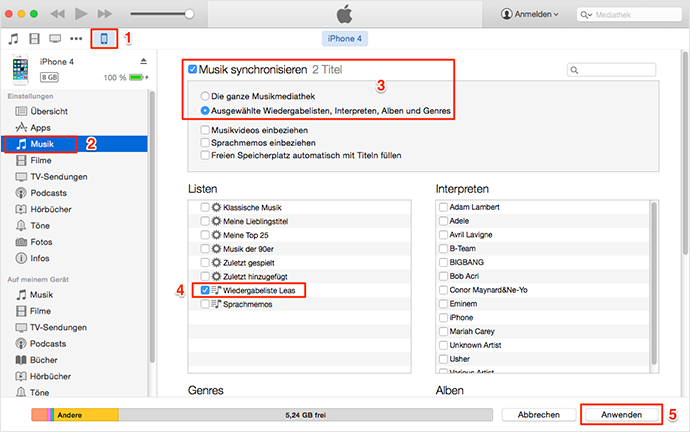Enable Musikvideos einbeziehen checkbox

pyautogui.click(x=205, y=130)
